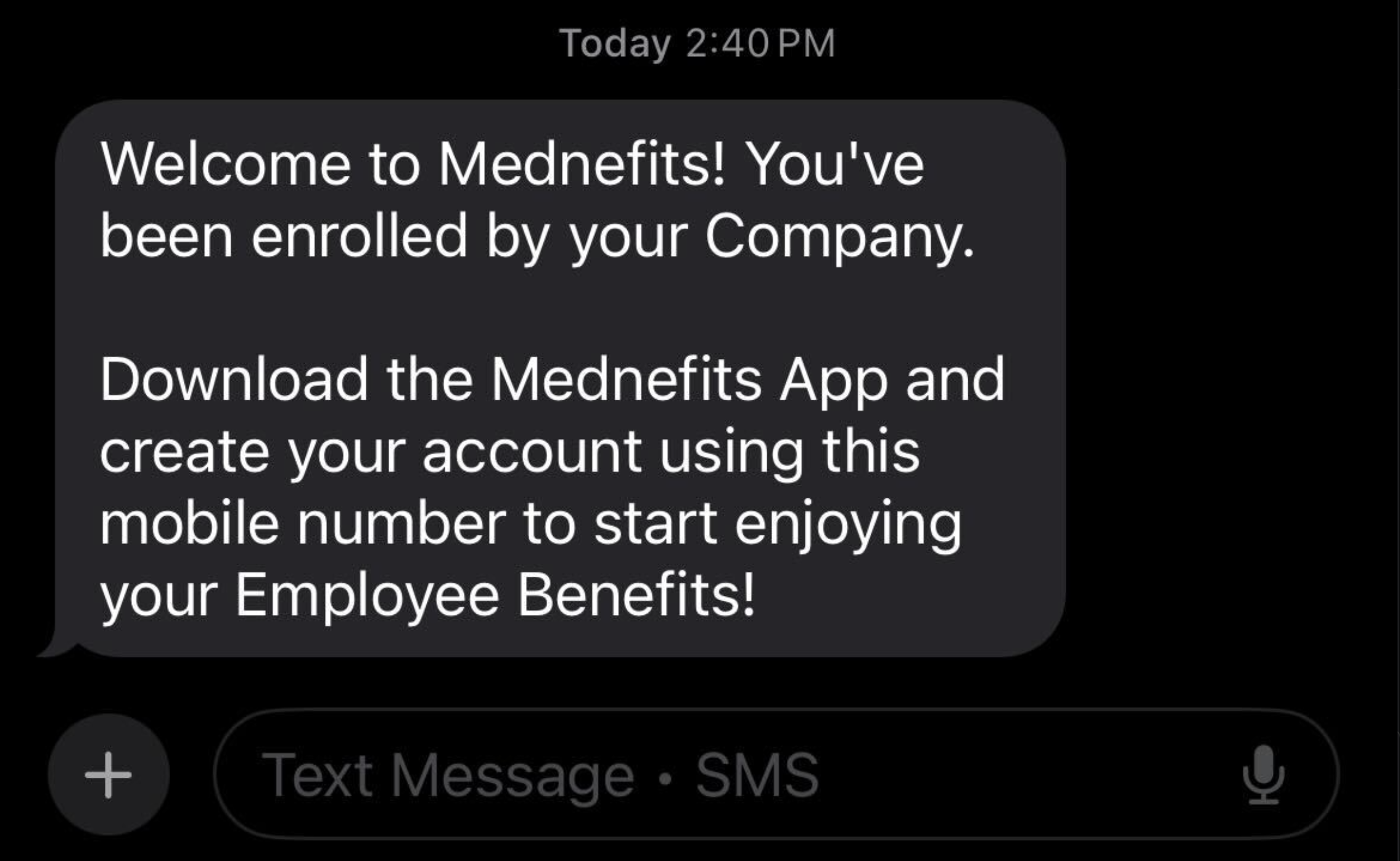
Task: Click the words been enrolled
Action: pos(284,237)
